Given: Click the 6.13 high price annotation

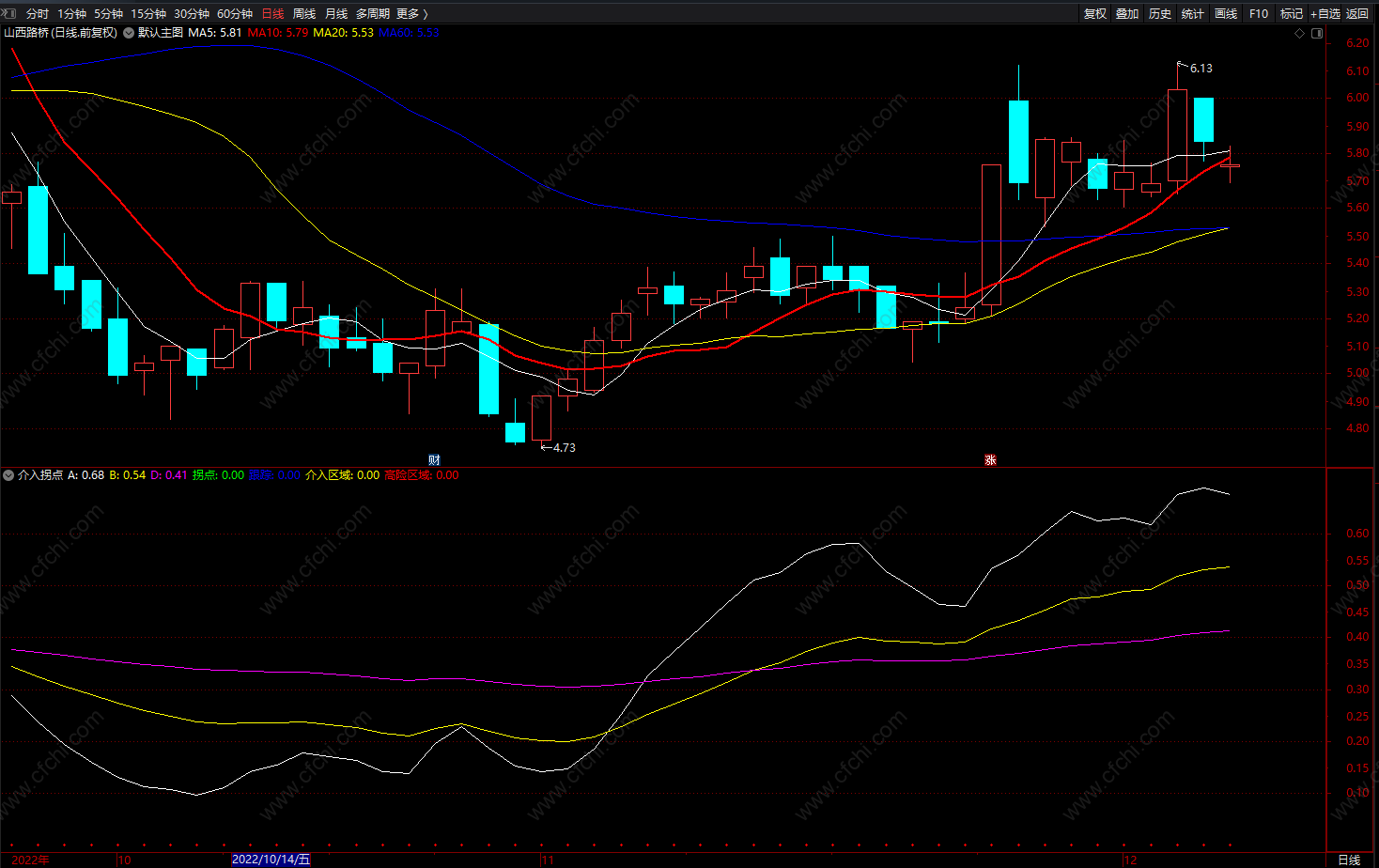Looking at the screenshot, I should coord(1201,69).
